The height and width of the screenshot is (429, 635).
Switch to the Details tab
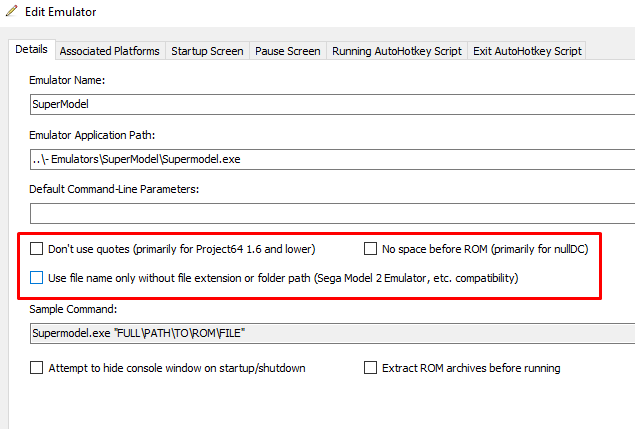tap(31, 49)
